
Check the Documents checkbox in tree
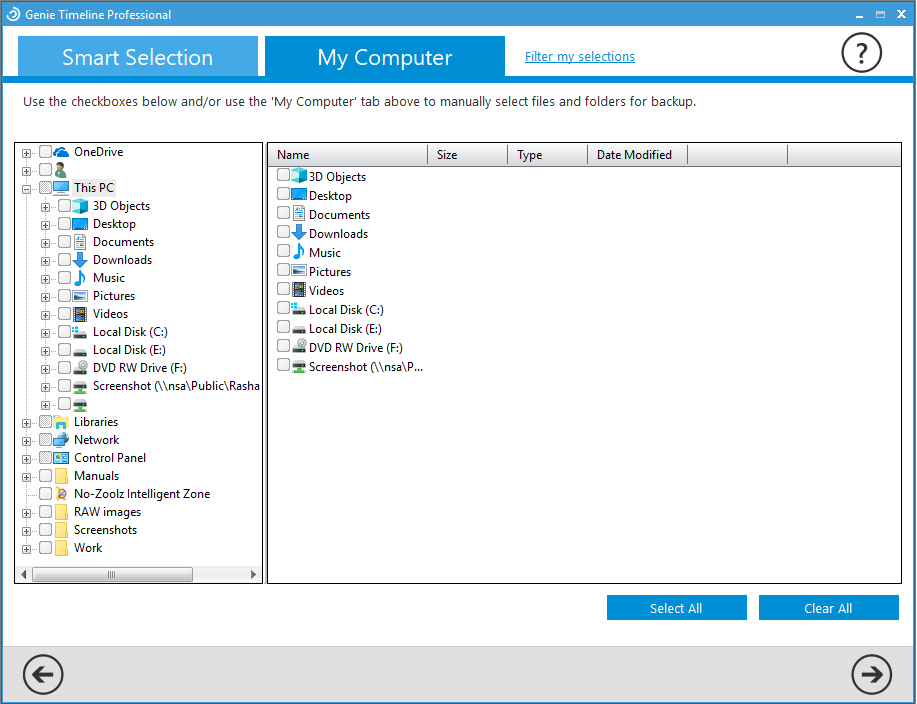pos(64,242)
